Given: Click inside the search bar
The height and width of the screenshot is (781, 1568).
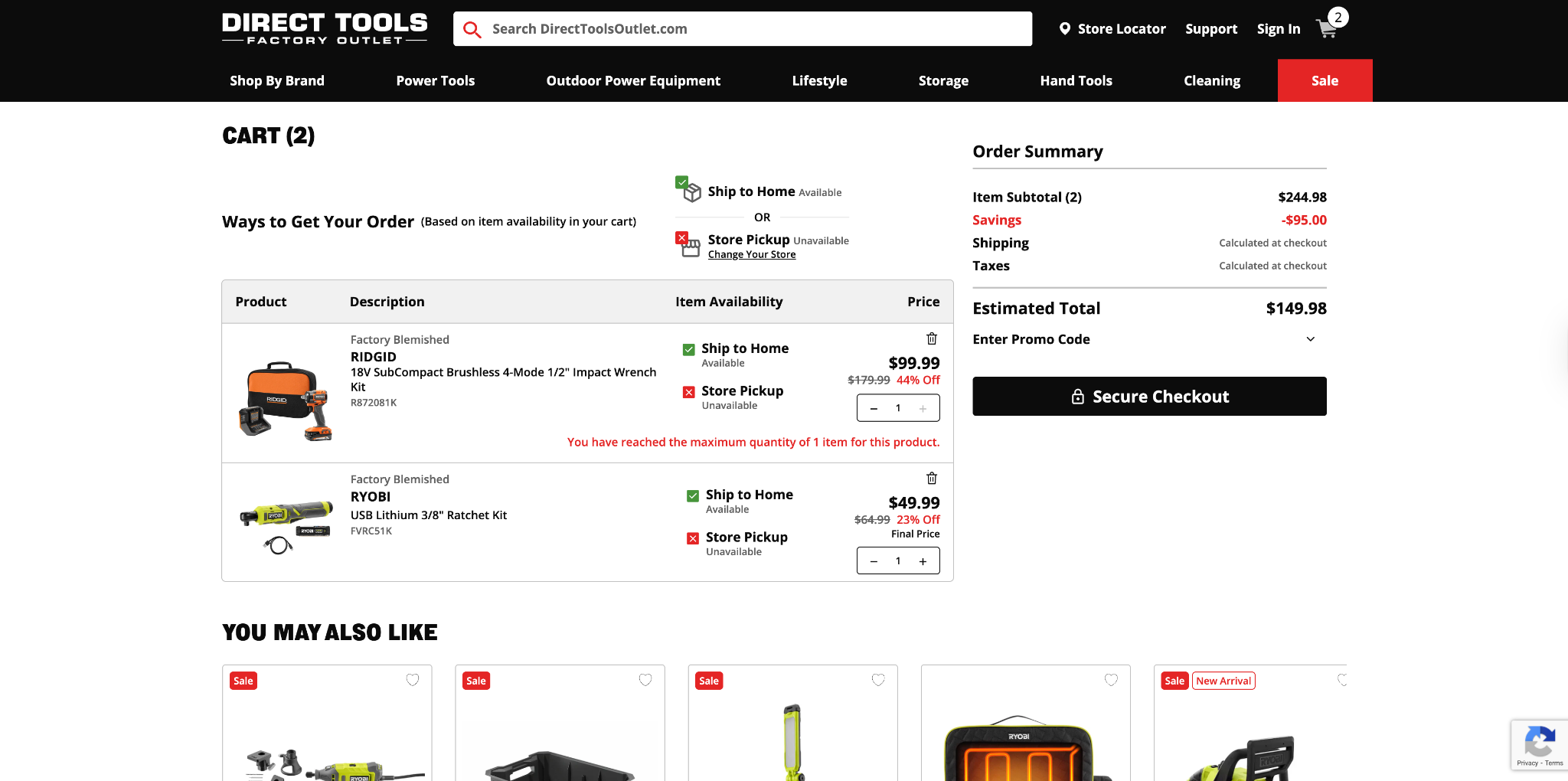Looking at the screenshot, I should coord(689,29).
